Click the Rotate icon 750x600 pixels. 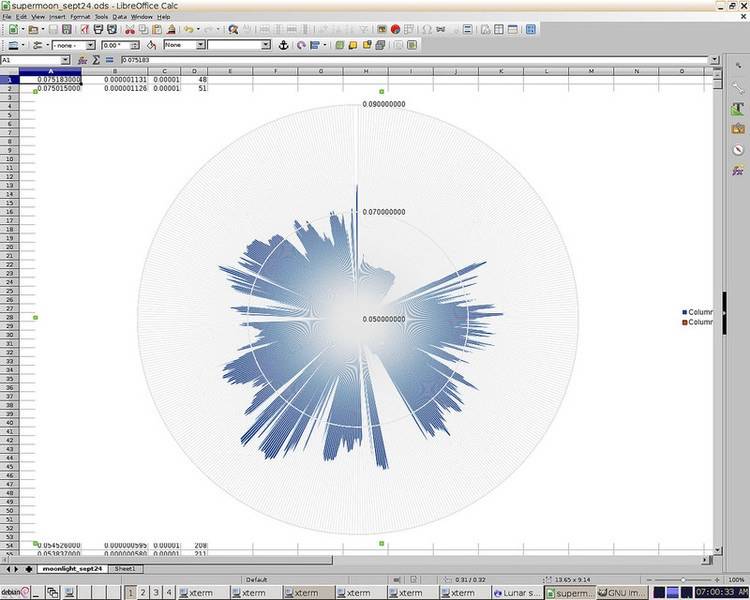click(301, 45)
